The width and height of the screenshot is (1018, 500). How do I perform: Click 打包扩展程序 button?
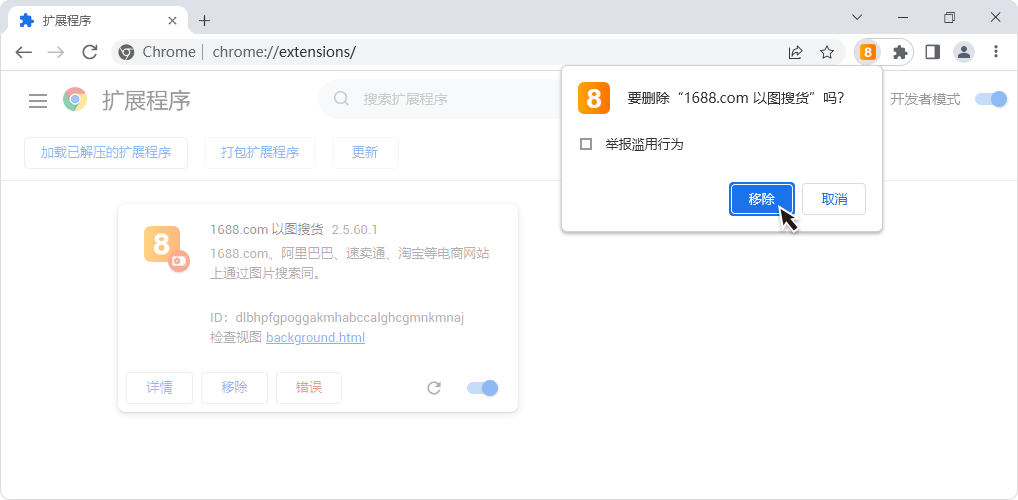click(x=260, y=153)
